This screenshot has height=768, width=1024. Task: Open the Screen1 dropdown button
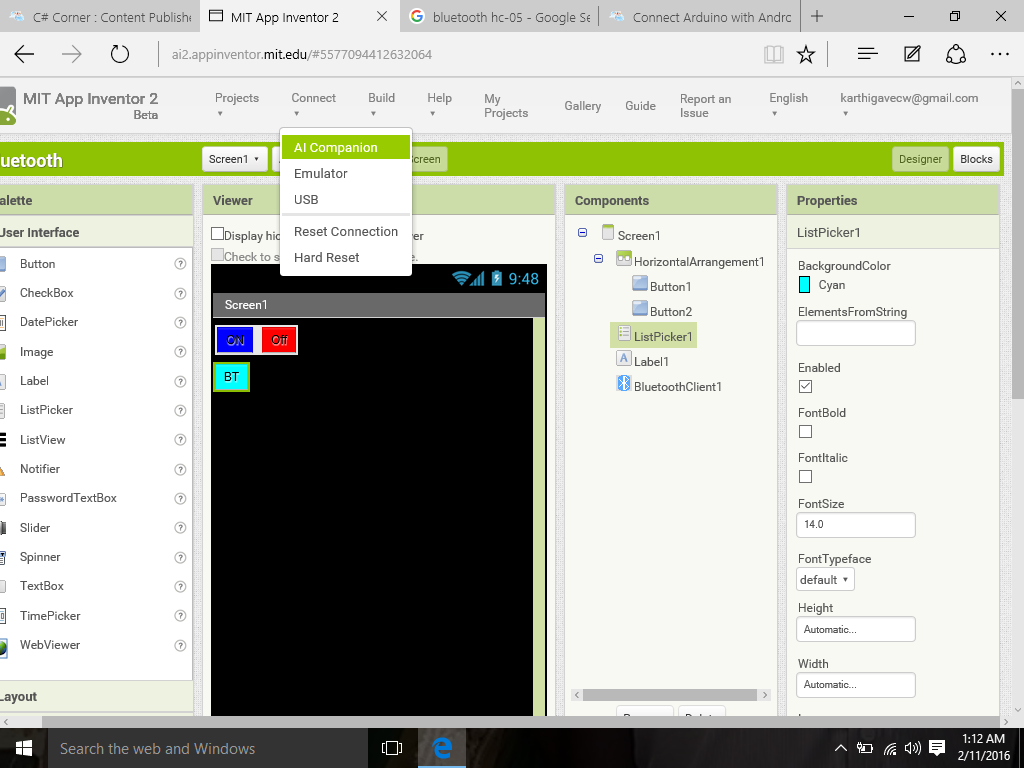pos(234,159)
